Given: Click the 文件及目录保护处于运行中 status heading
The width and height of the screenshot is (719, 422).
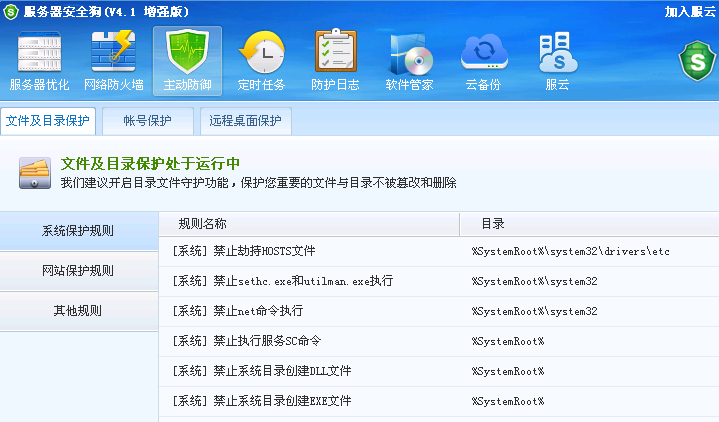Looking at the screenshot, I should pyautogui.click(x=150, y=164).
